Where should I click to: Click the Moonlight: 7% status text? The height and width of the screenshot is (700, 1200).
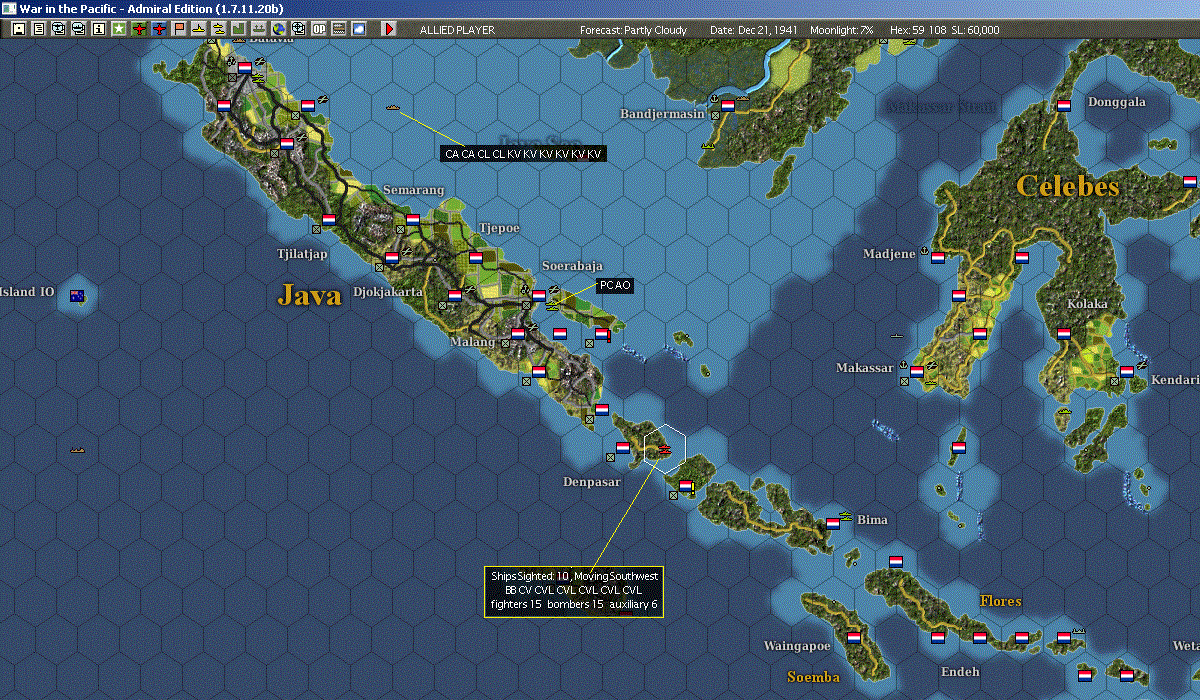pos(841,30)
